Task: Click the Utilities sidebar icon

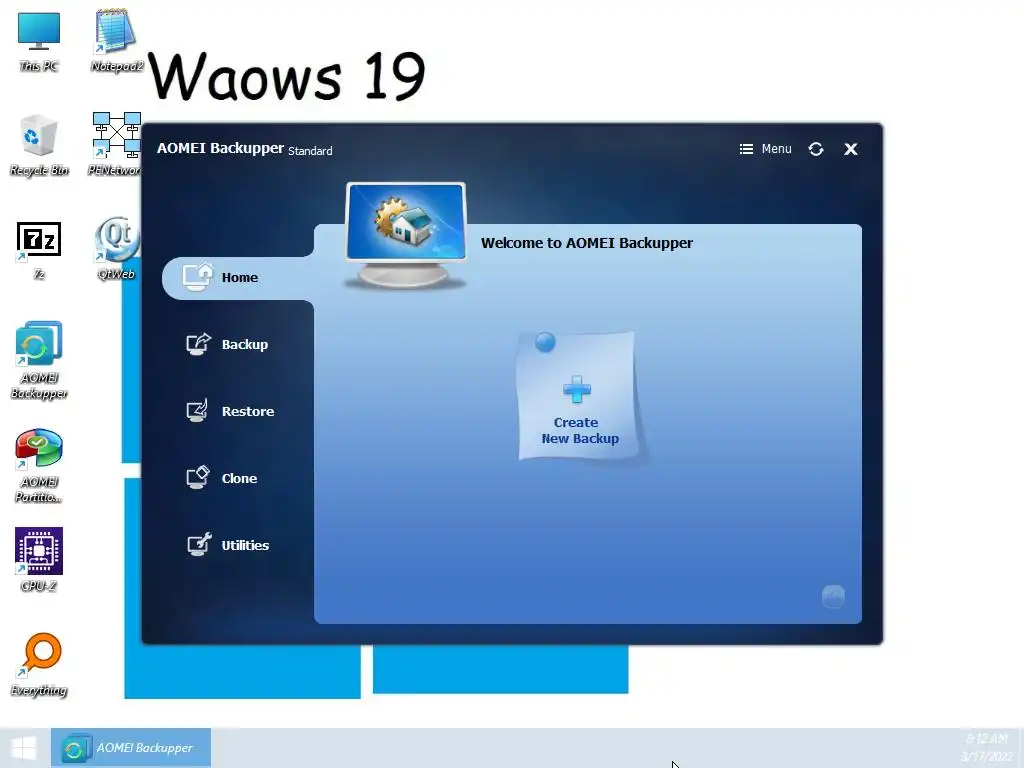Action: point(199,544)
